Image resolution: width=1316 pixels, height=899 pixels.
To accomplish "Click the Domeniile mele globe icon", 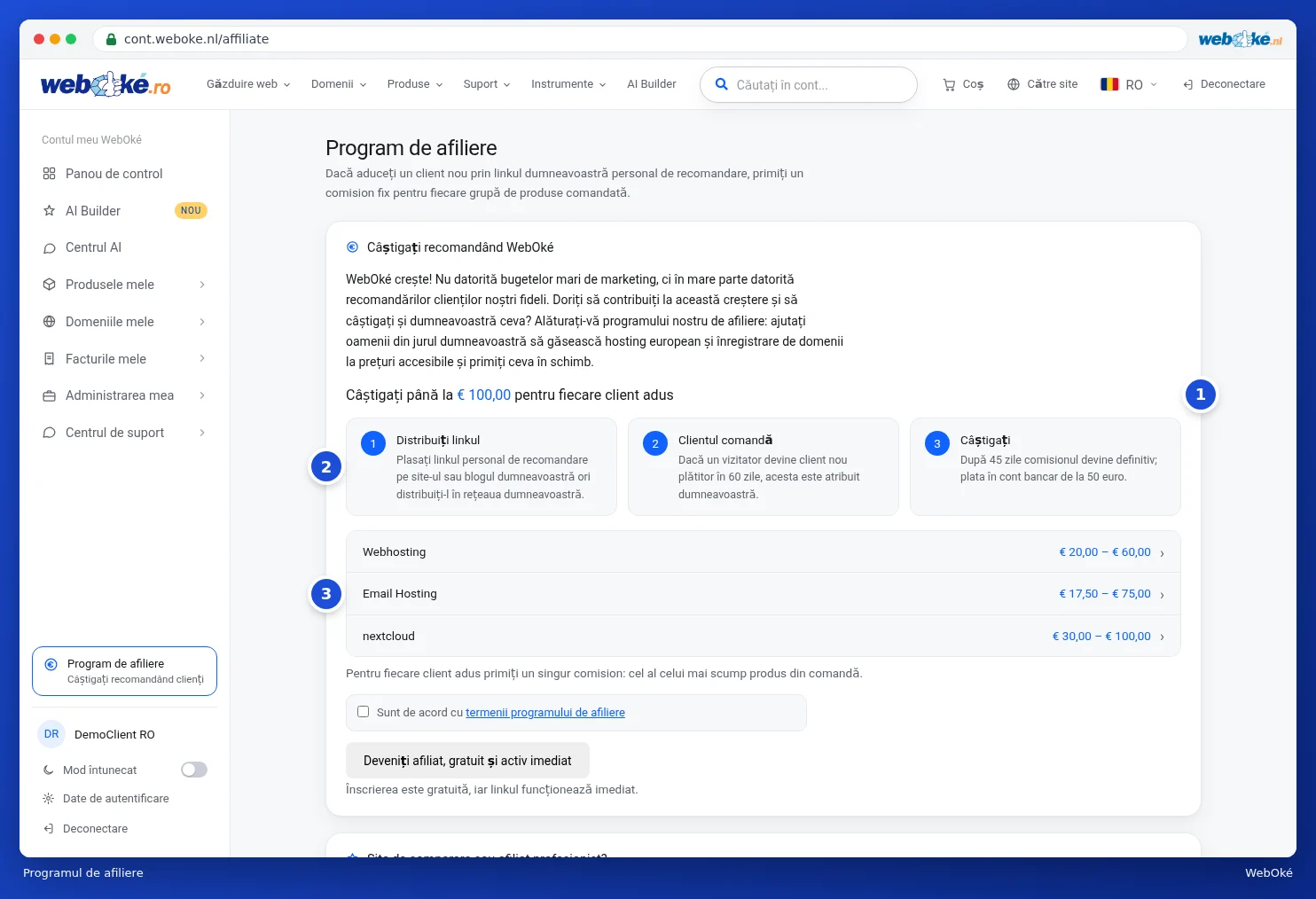I will tap(50, 322).
